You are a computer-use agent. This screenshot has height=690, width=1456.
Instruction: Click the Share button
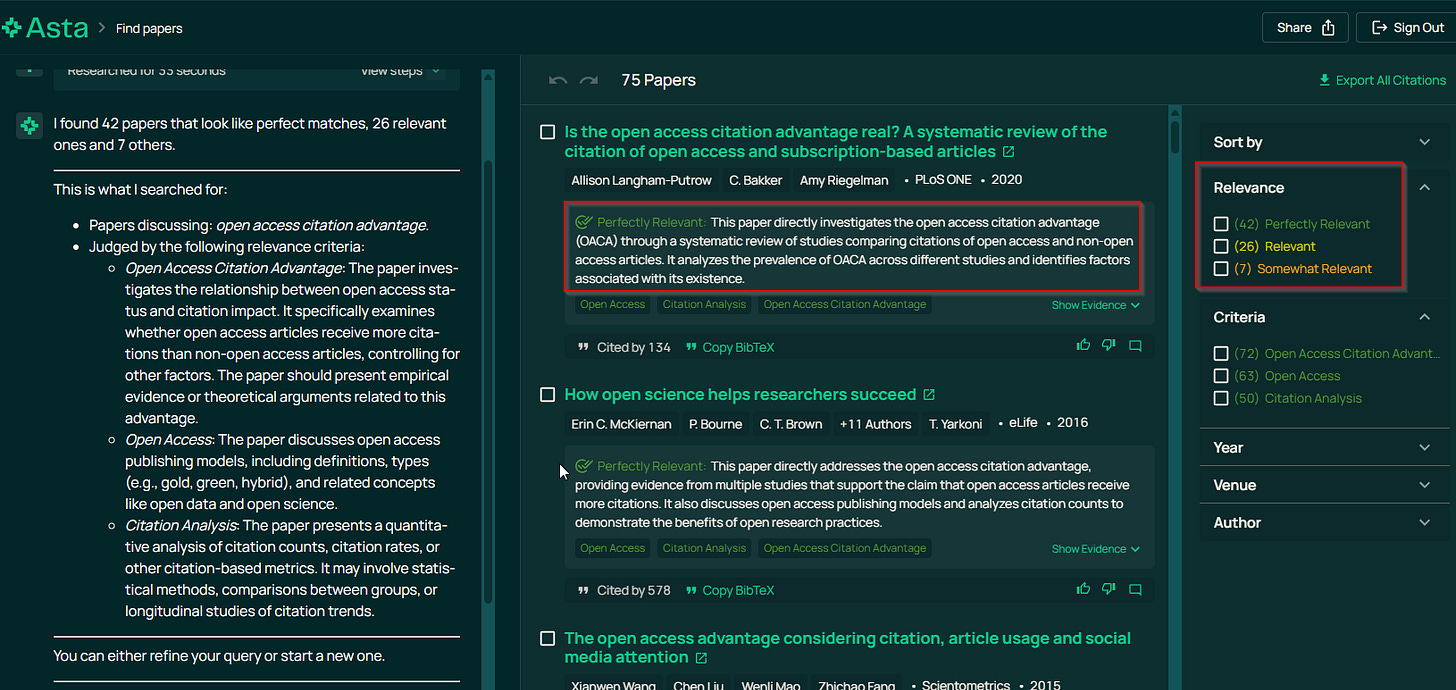(1305, 28)
